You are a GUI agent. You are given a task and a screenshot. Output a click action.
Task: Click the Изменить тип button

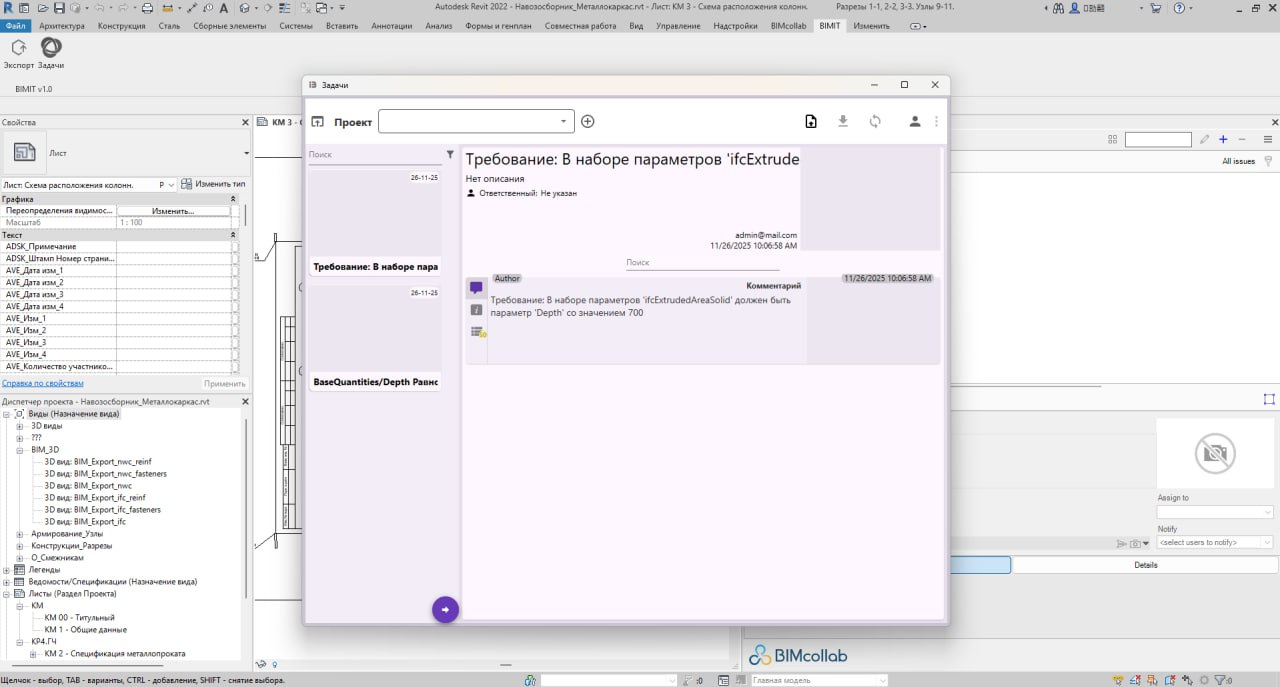(x=213, y=185)
